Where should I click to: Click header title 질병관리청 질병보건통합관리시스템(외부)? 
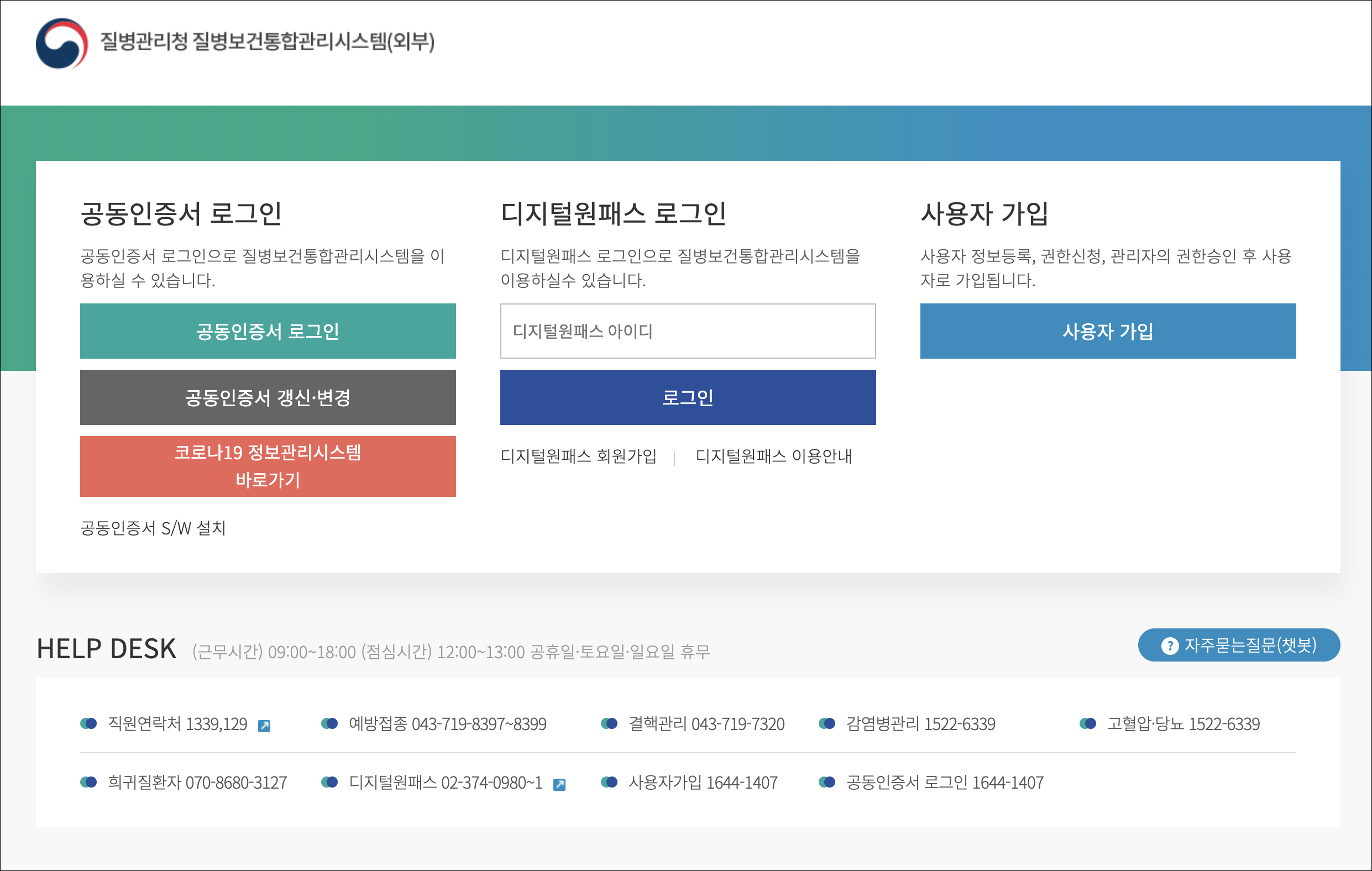pyautogui.click(x=267, y=41)
